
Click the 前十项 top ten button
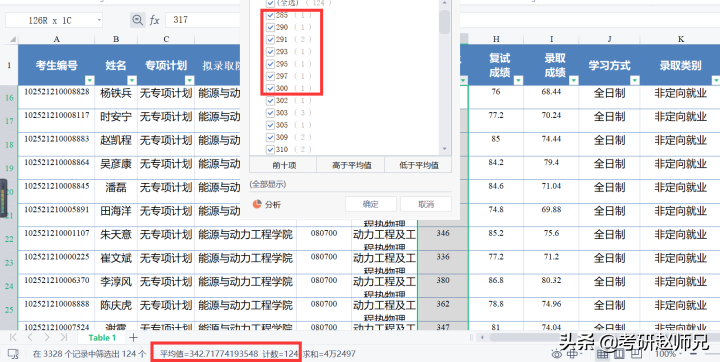coord(283,165)
